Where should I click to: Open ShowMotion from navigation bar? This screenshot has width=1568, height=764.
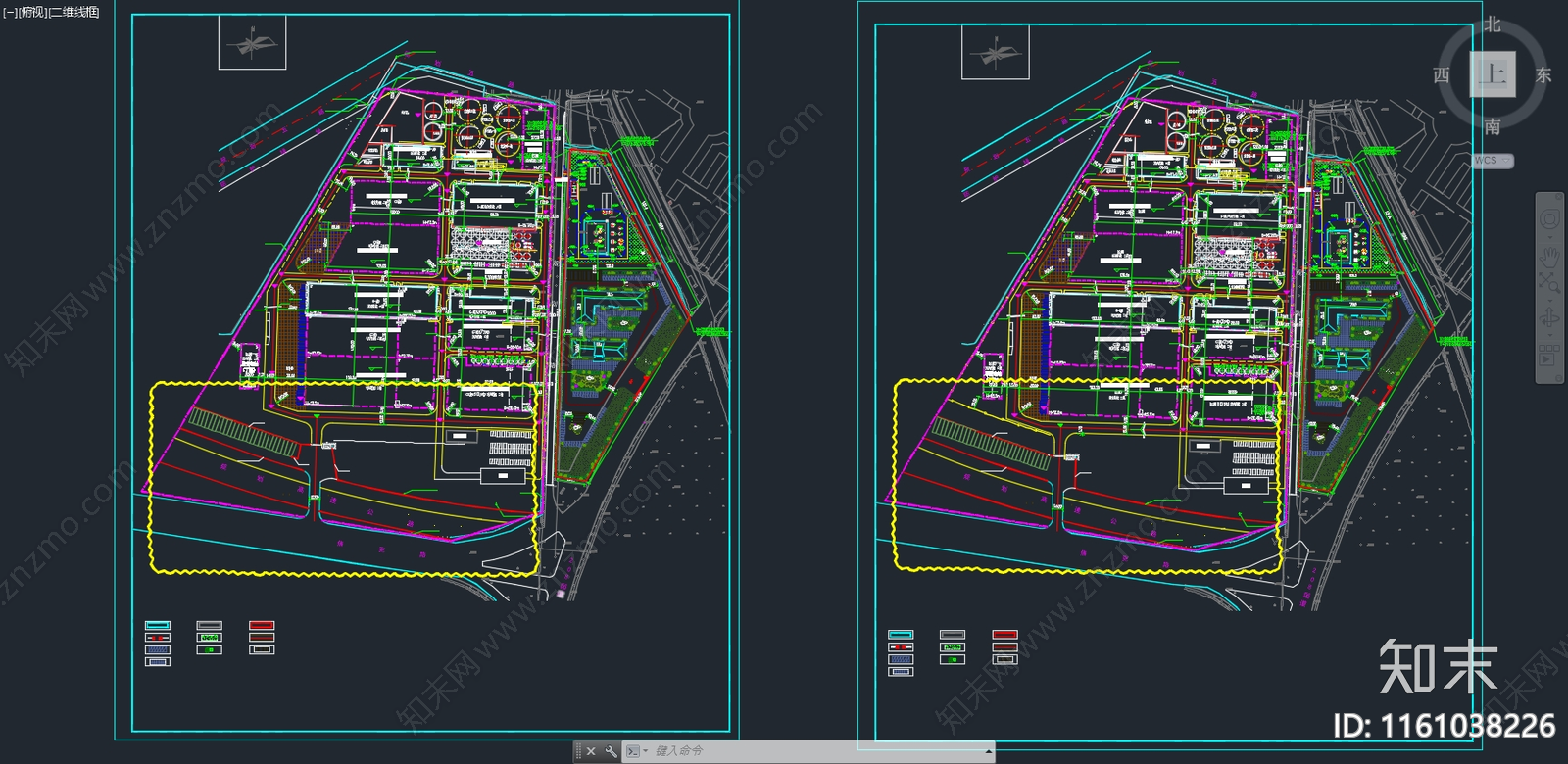coord(1549,358)
